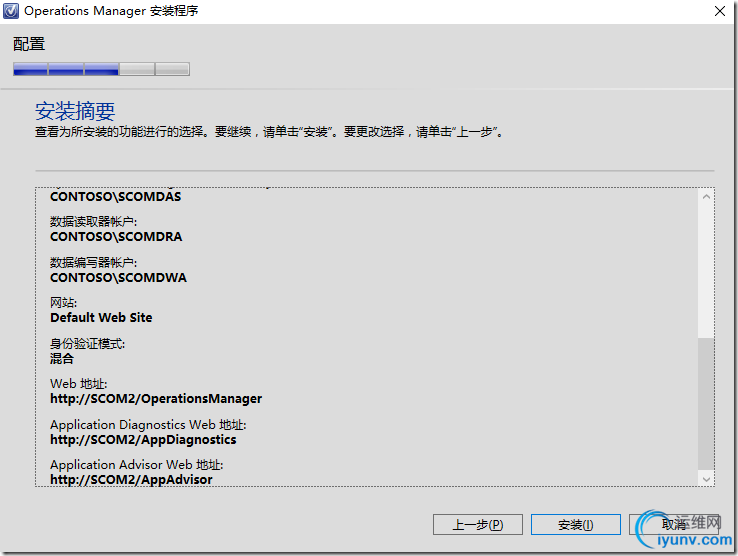738x556 pixels.
Task: Select the 数据读取器帐户 label
Action: (x=94, y=221)
